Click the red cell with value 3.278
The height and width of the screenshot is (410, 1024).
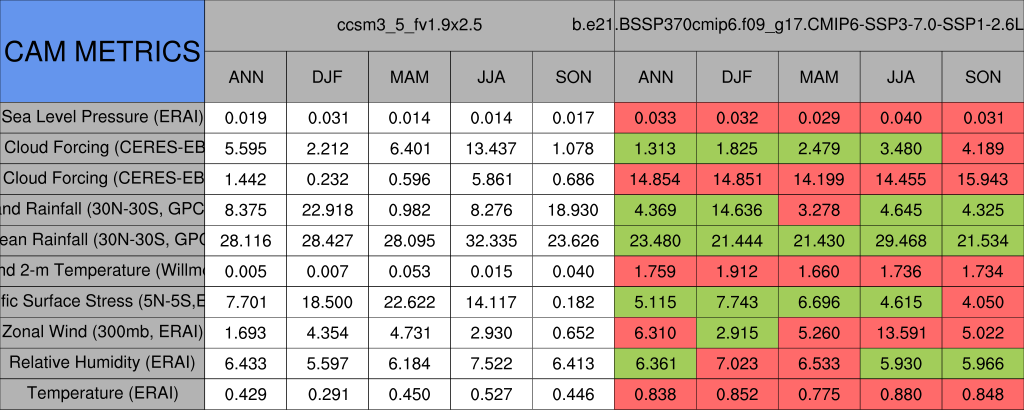pyautogui.click(x=820, y=209)
